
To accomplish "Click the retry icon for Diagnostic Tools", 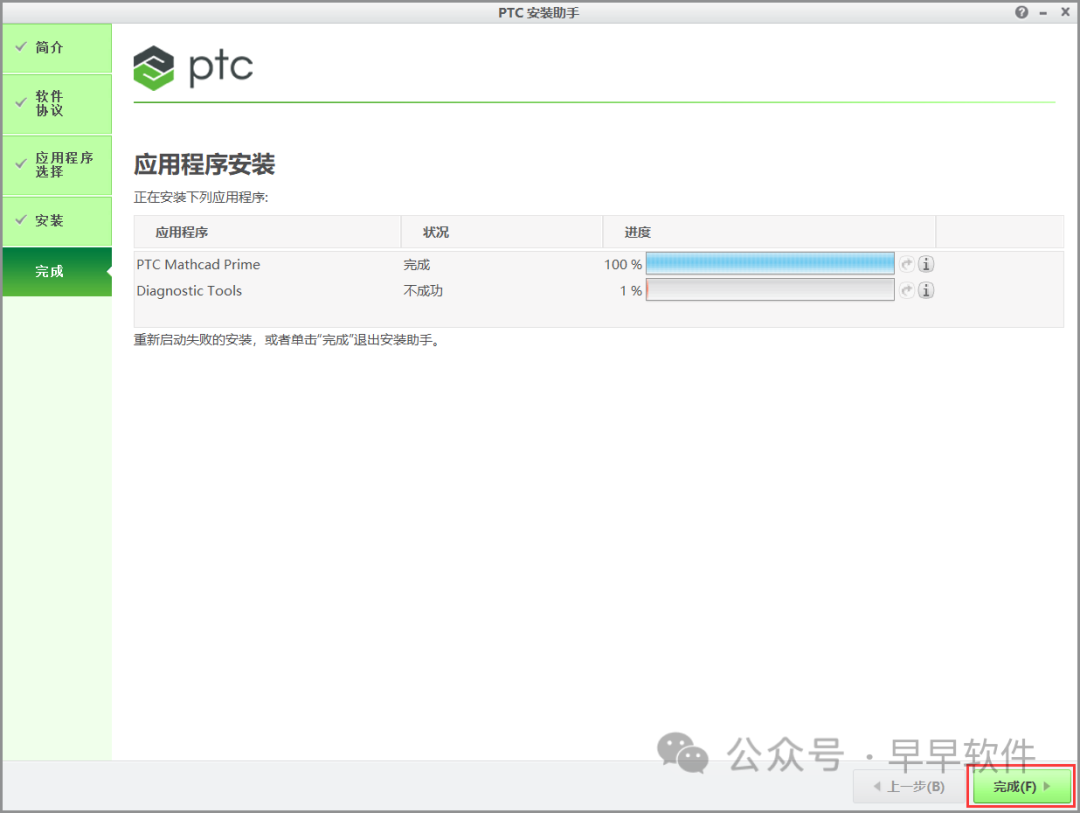I will (x=907, y=290).
